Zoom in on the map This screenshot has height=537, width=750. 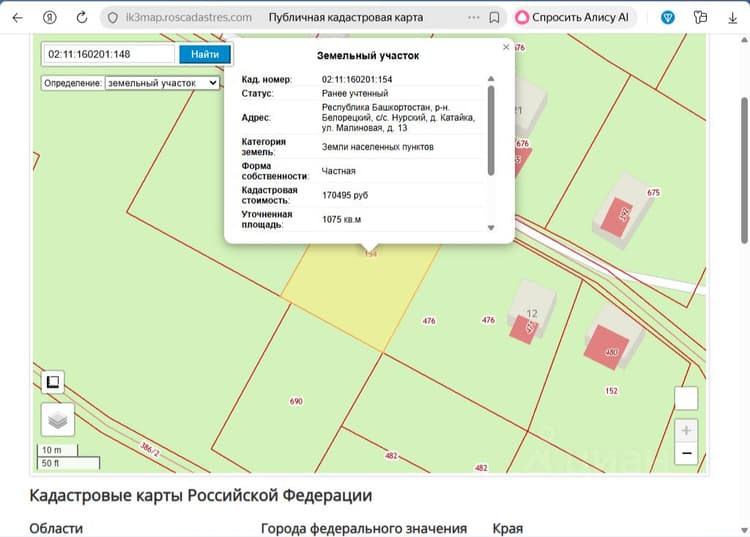686,430
